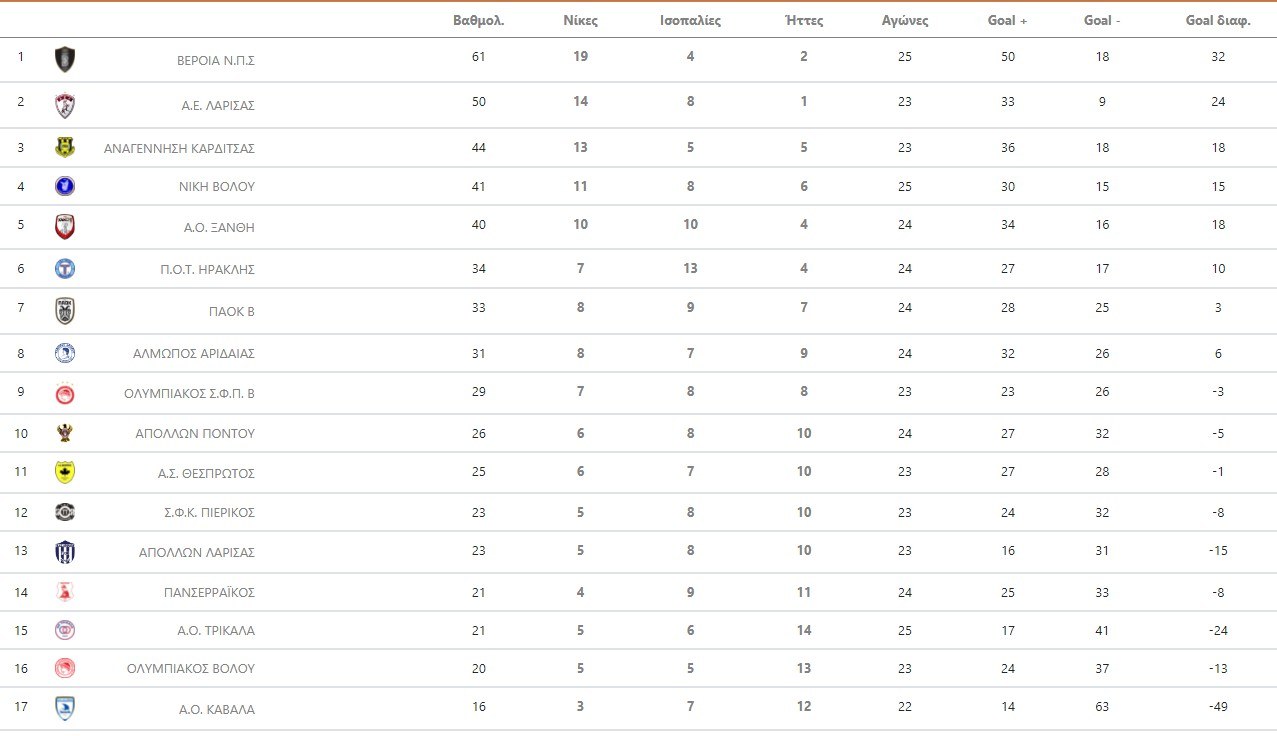
Task: Sort table by Βαθμολ. column header
Action: (x=478, y=20)
